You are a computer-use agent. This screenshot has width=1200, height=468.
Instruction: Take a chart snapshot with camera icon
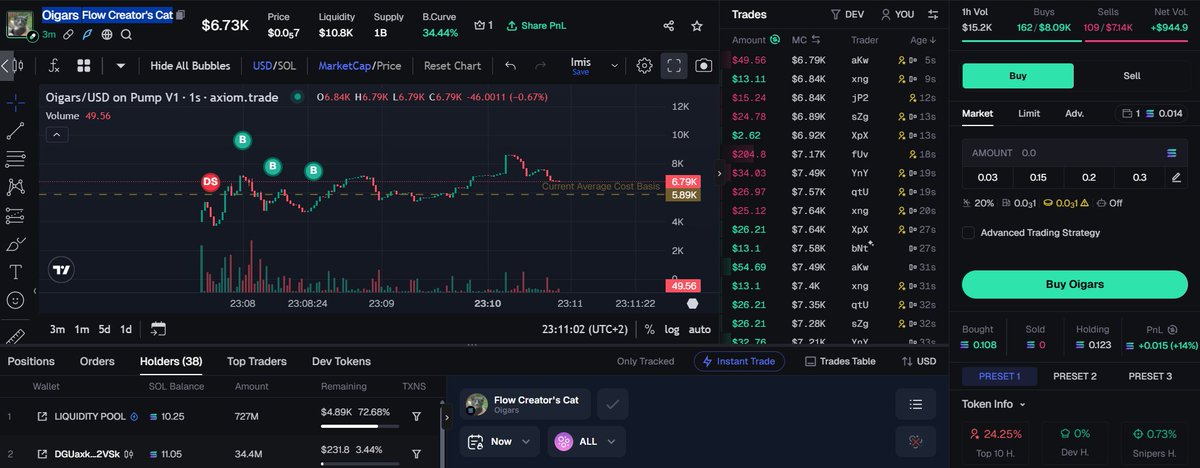[704, 66]
